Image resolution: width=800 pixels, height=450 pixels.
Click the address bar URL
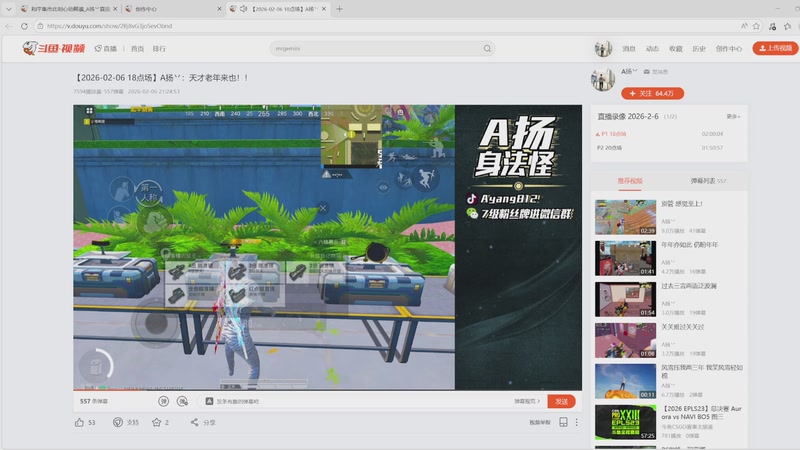(x=109, y=26)
